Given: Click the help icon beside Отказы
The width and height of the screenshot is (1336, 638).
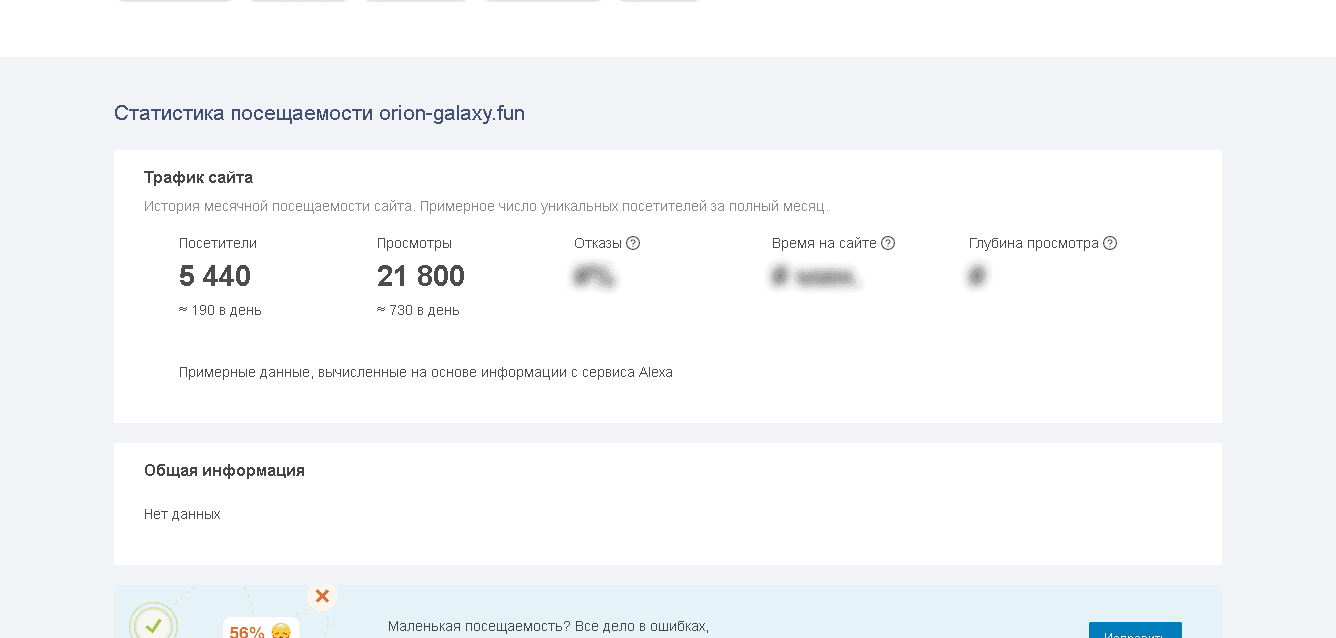Looking at the screenshot, I should [x=633, y=243].
